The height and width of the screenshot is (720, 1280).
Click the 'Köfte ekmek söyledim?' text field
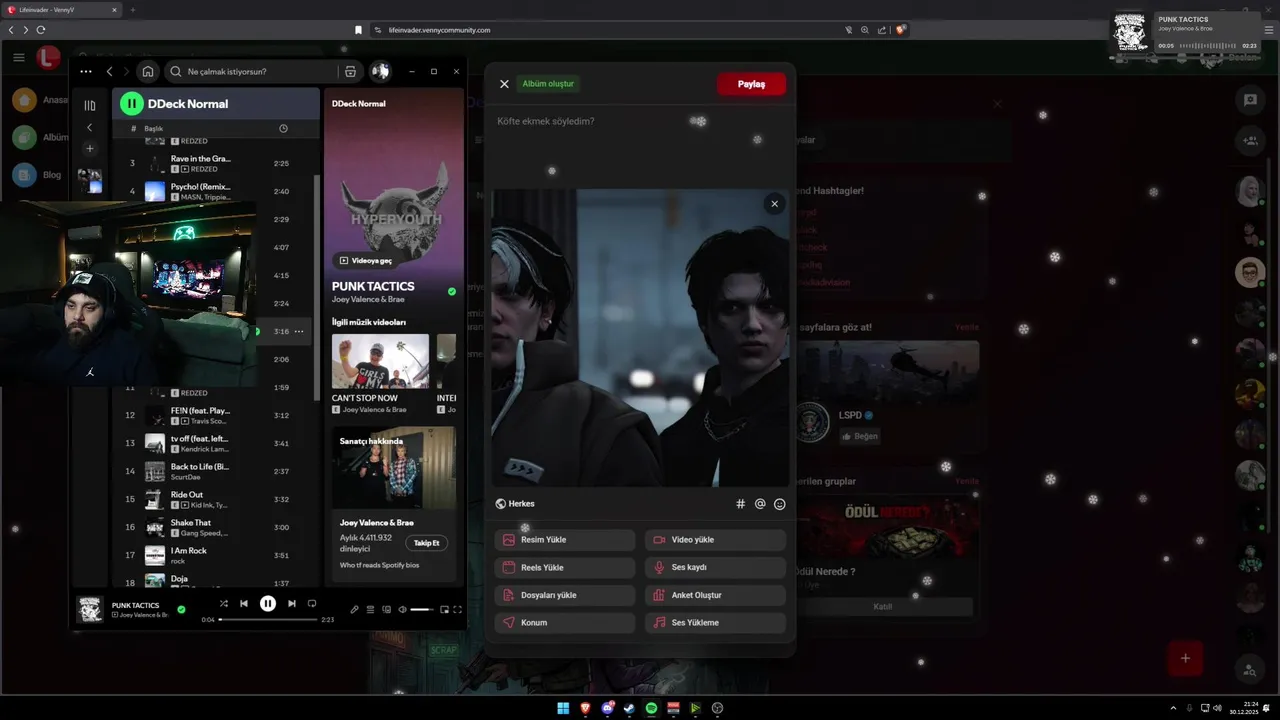(640, 121)
